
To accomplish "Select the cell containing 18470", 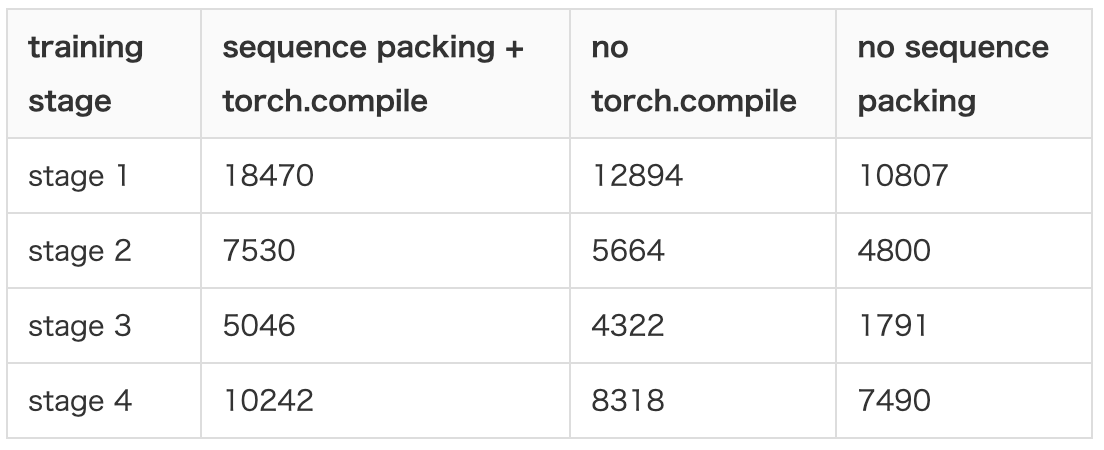I will point(268,176).
